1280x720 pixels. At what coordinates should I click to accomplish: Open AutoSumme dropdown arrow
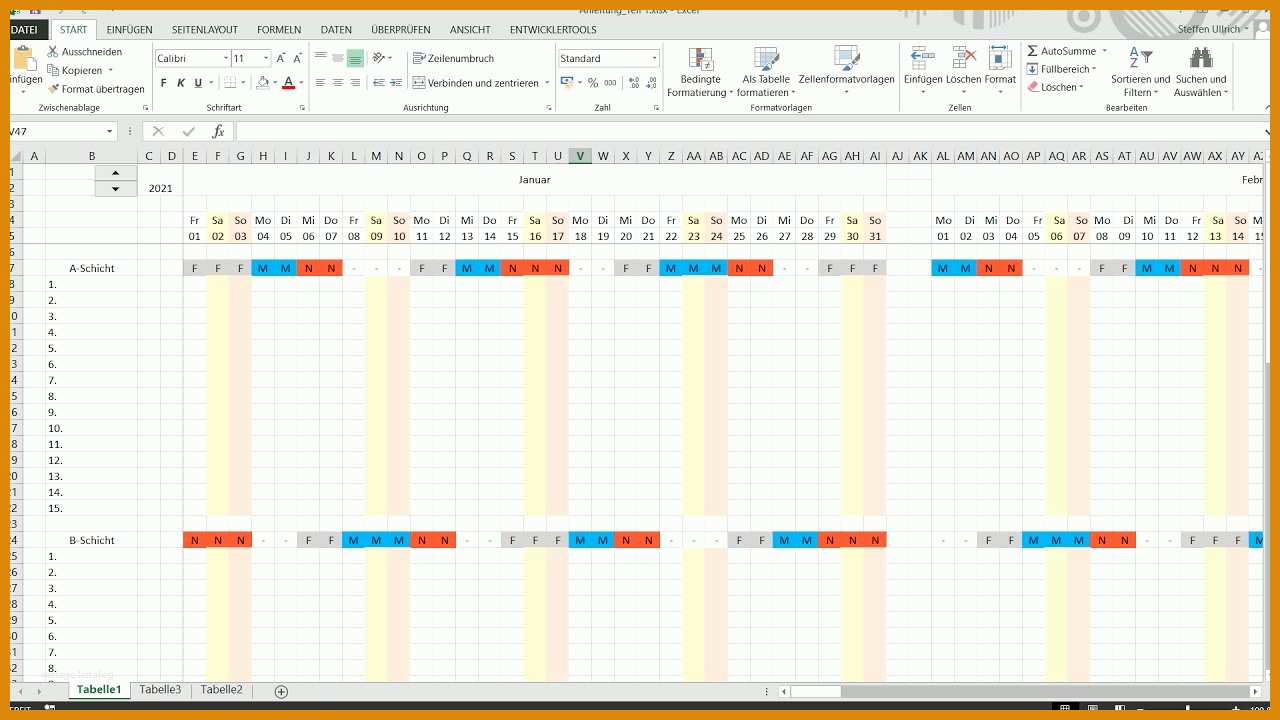pyautogui.click(x=1104, y=51)
